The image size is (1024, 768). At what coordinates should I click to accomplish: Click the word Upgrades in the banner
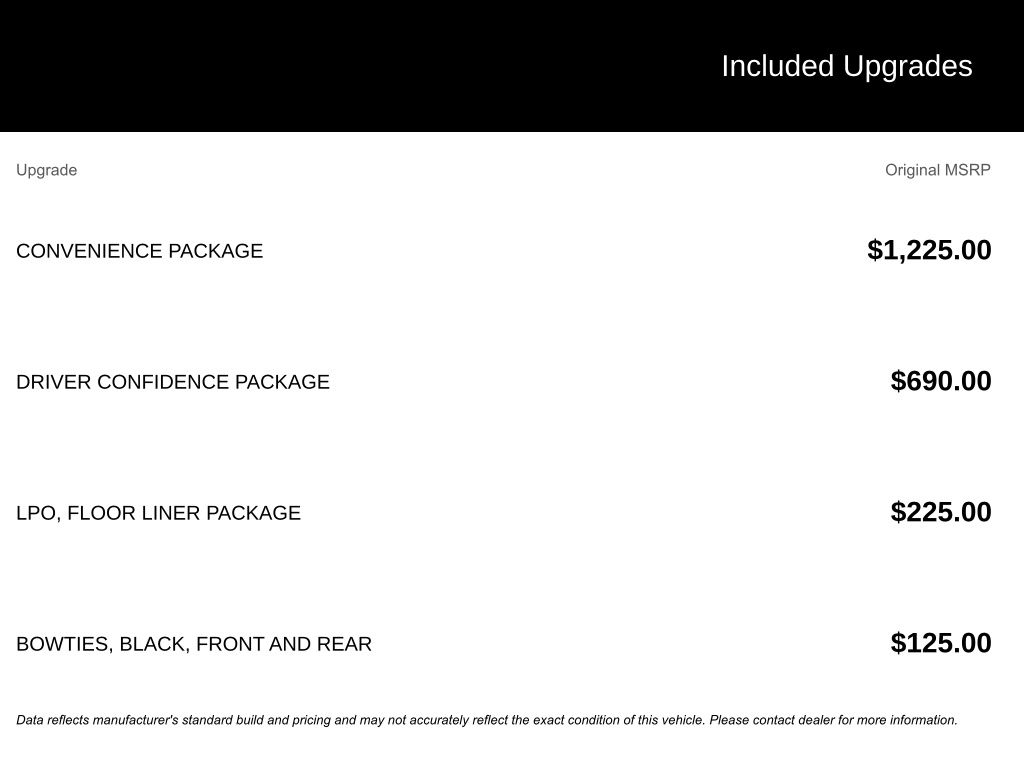(908, 66)
